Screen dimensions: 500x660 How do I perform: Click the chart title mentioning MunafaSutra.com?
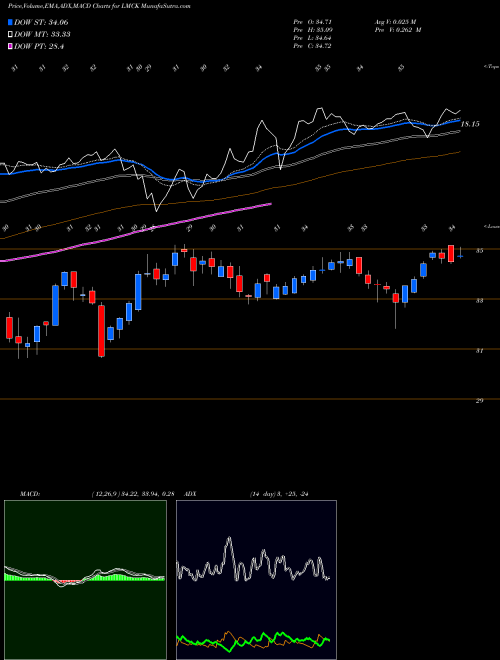tap(99, 7)
